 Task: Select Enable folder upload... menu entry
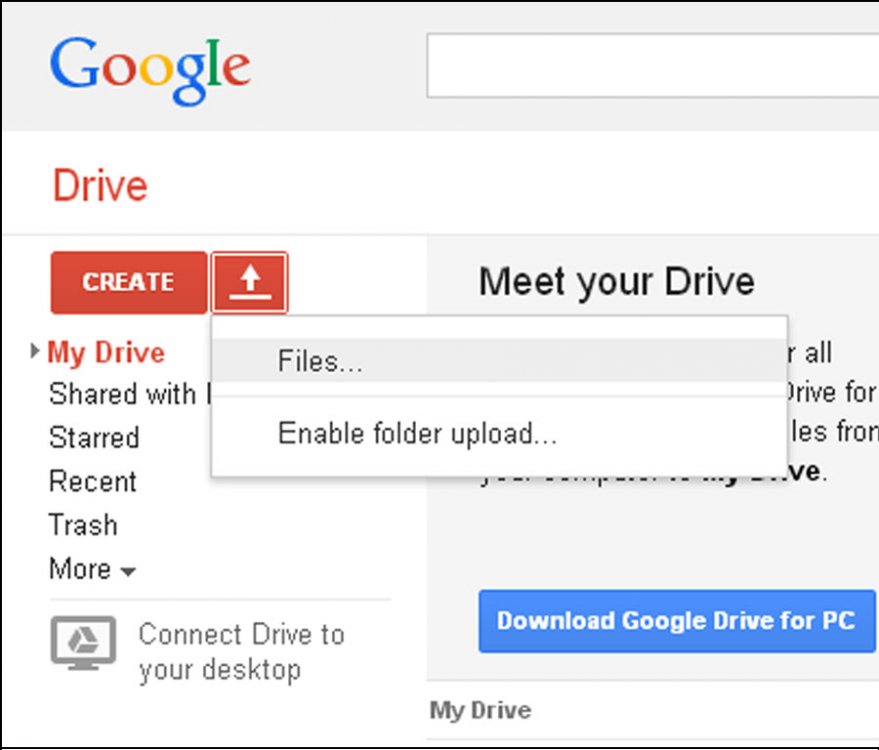pyautogui.click(x=499, y=434)
